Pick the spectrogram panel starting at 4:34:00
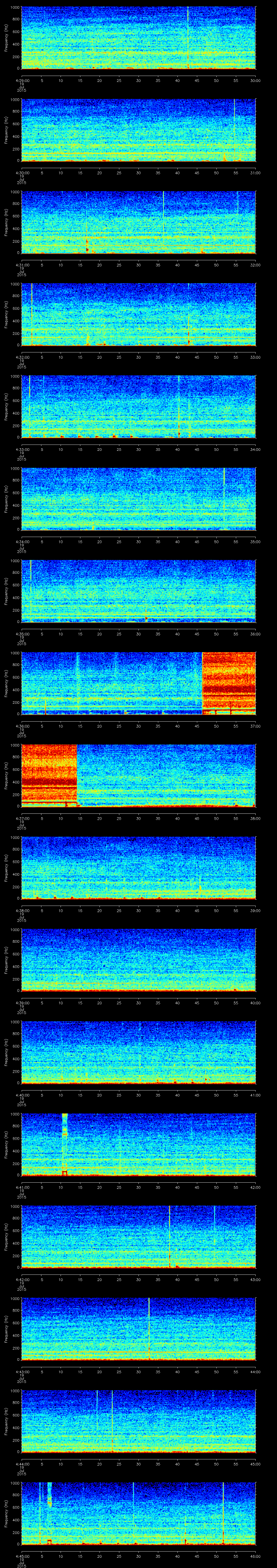 coord(138,499)
